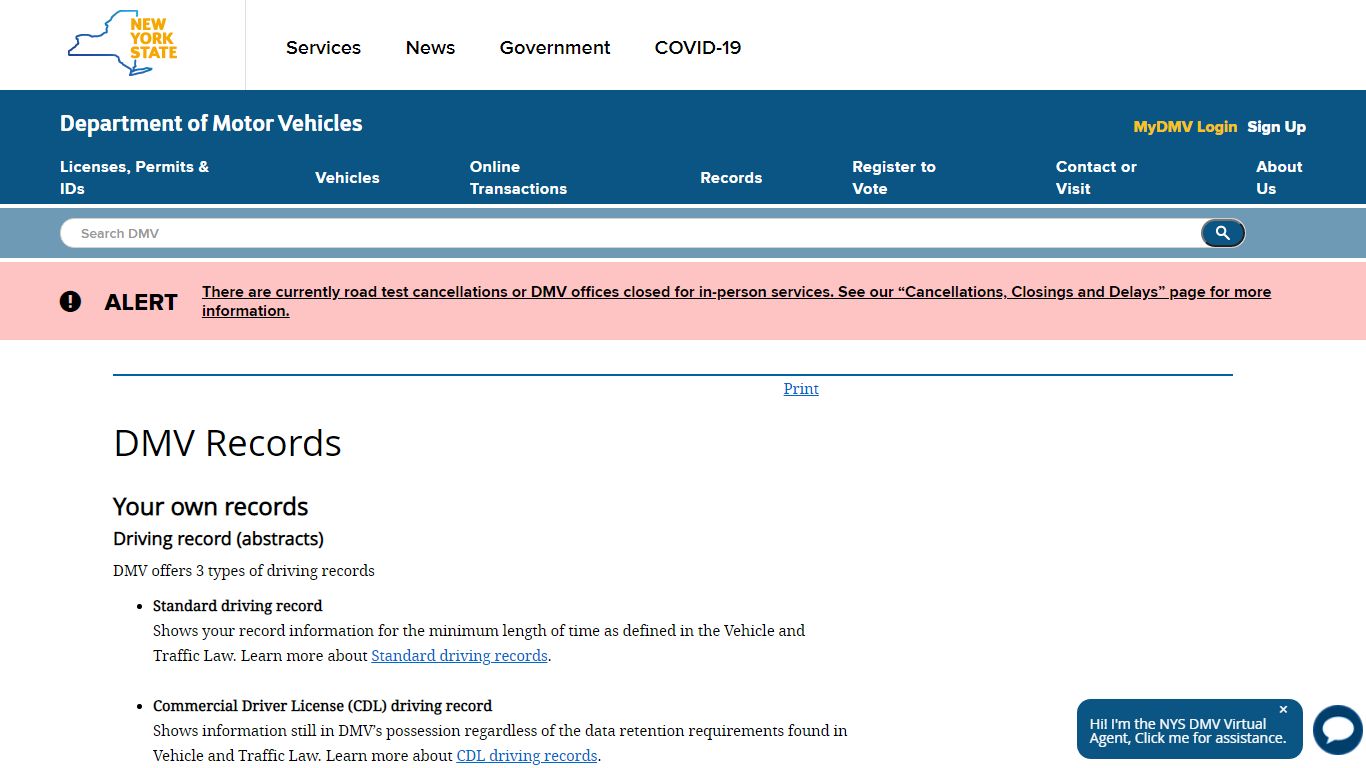This screenshot has width=1366, height=768.
Task: Open Standard driving records link
Action: (x=459, y=656)
